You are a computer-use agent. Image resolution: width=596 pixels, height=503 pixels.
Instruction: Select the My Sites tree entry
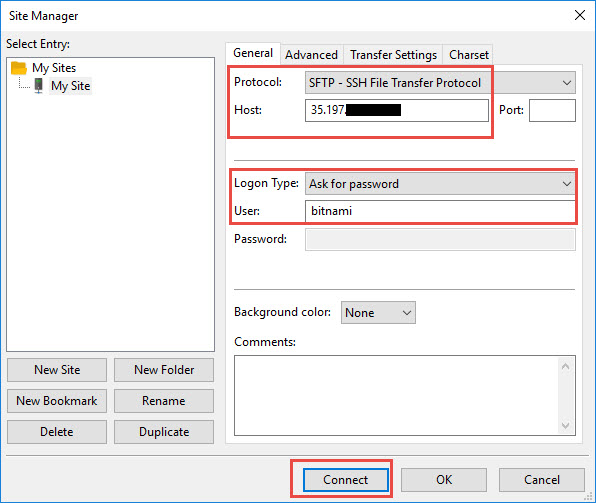(x=54, y=68)
